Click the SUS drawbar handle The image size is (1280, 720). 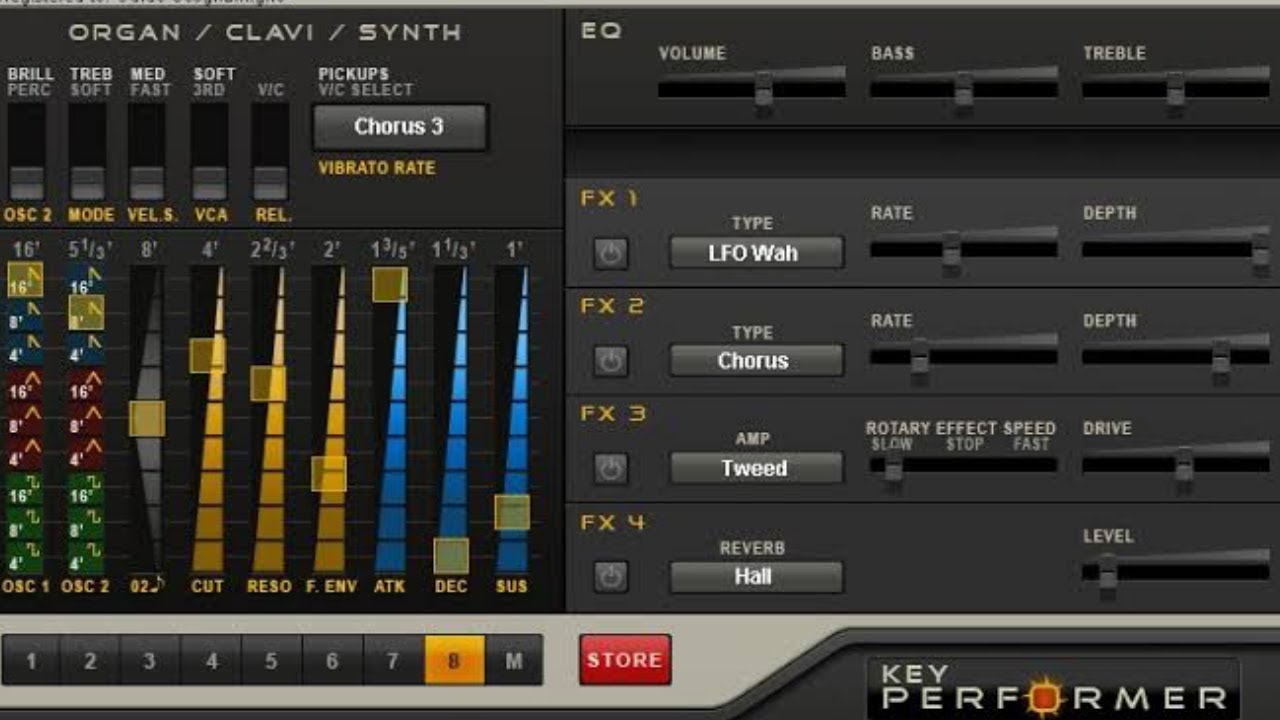coord(512,512)
